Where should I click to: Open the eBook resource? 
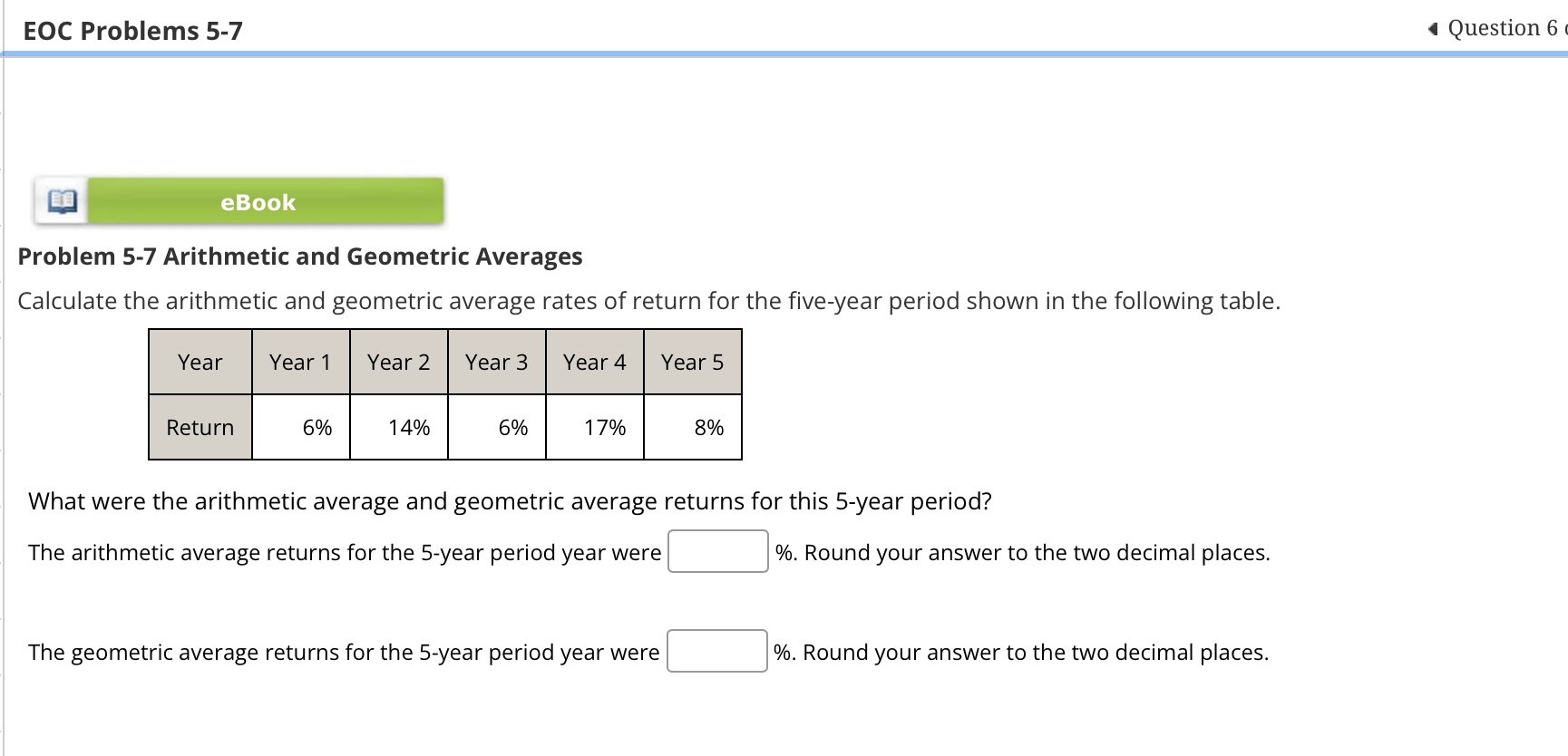pos(260,202)
